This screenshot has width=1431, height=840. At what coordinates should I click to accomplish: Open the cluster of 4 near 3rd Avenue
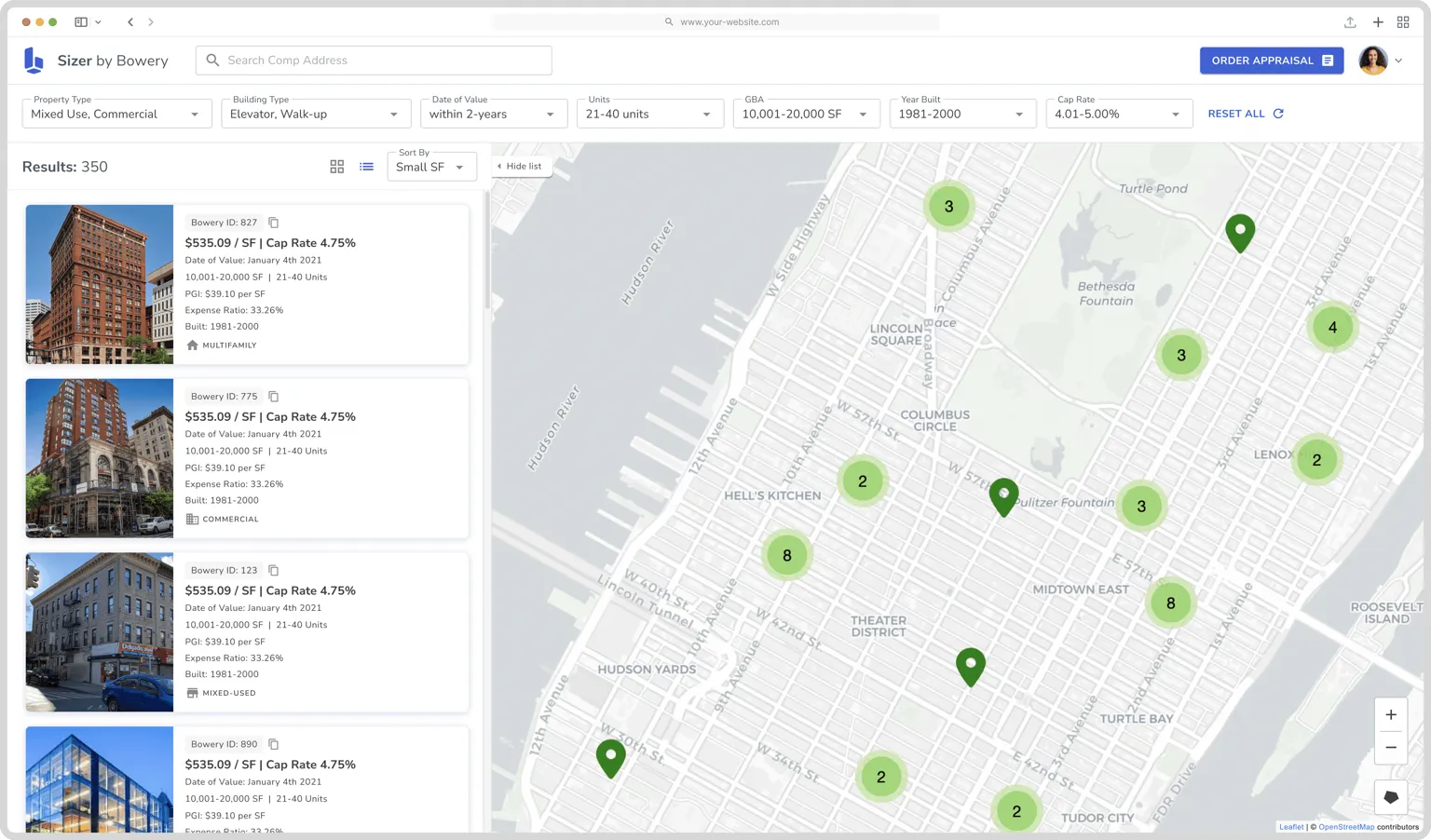pos(1332,327)
